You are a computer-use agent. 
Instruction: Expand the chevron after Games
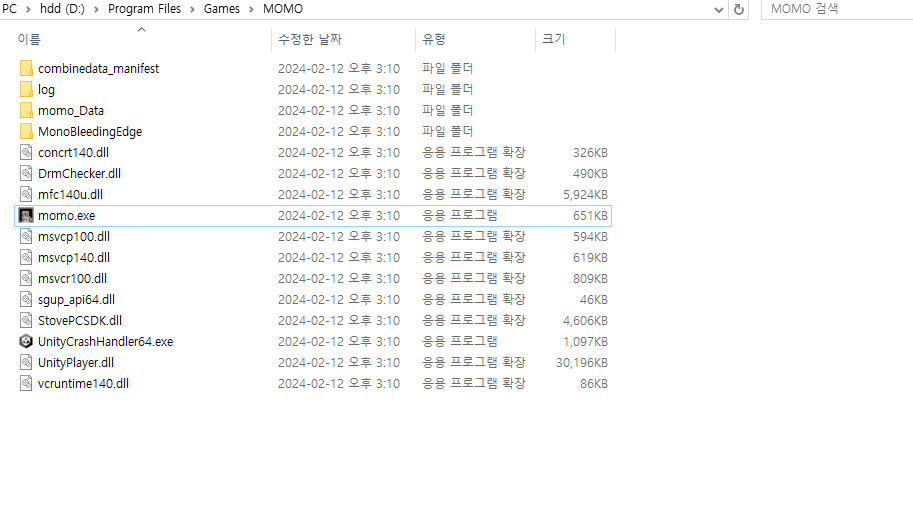click(252, 9)
